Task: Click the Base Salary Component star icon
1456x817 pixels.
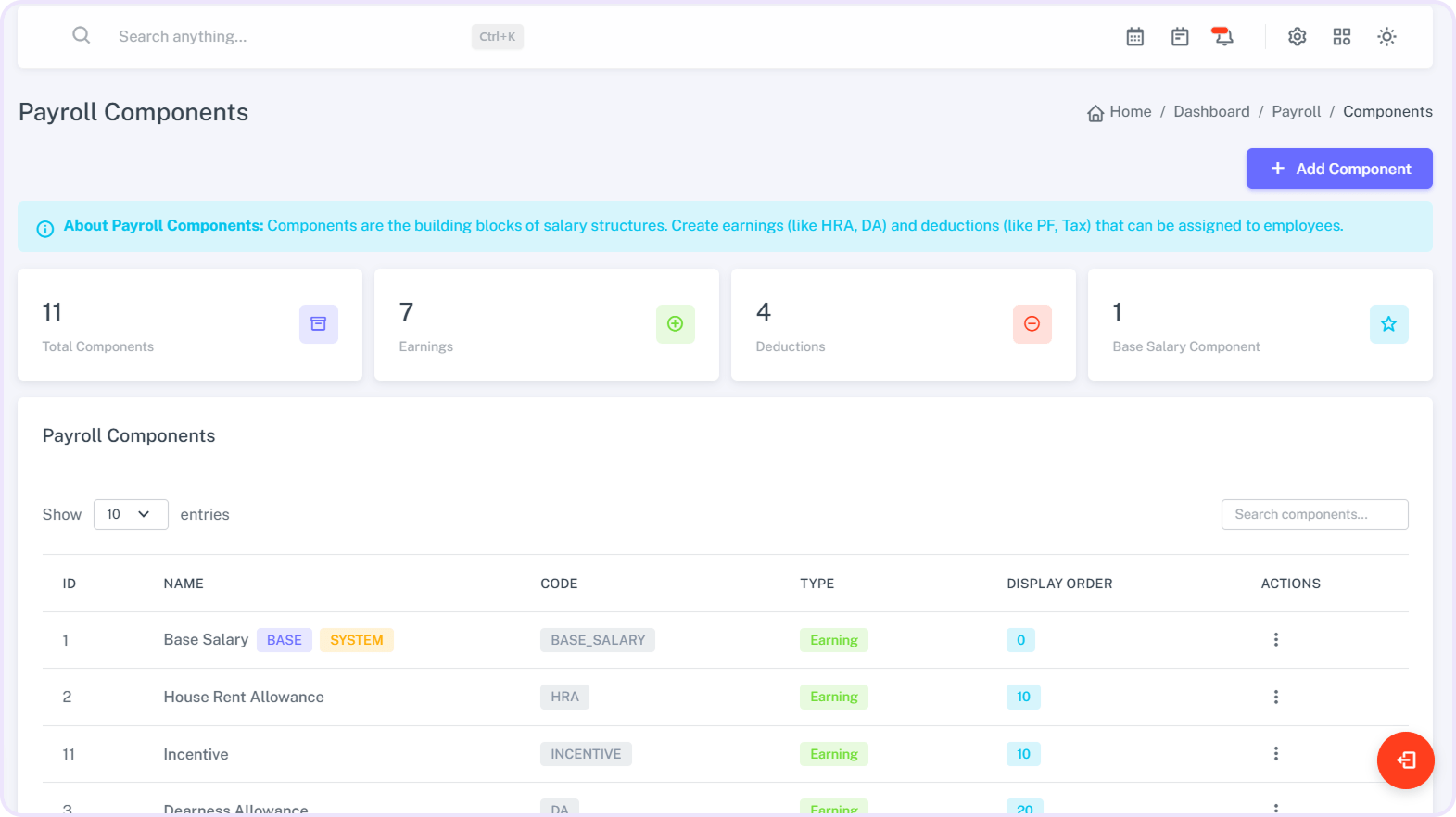Action: tap(1388, 324)
